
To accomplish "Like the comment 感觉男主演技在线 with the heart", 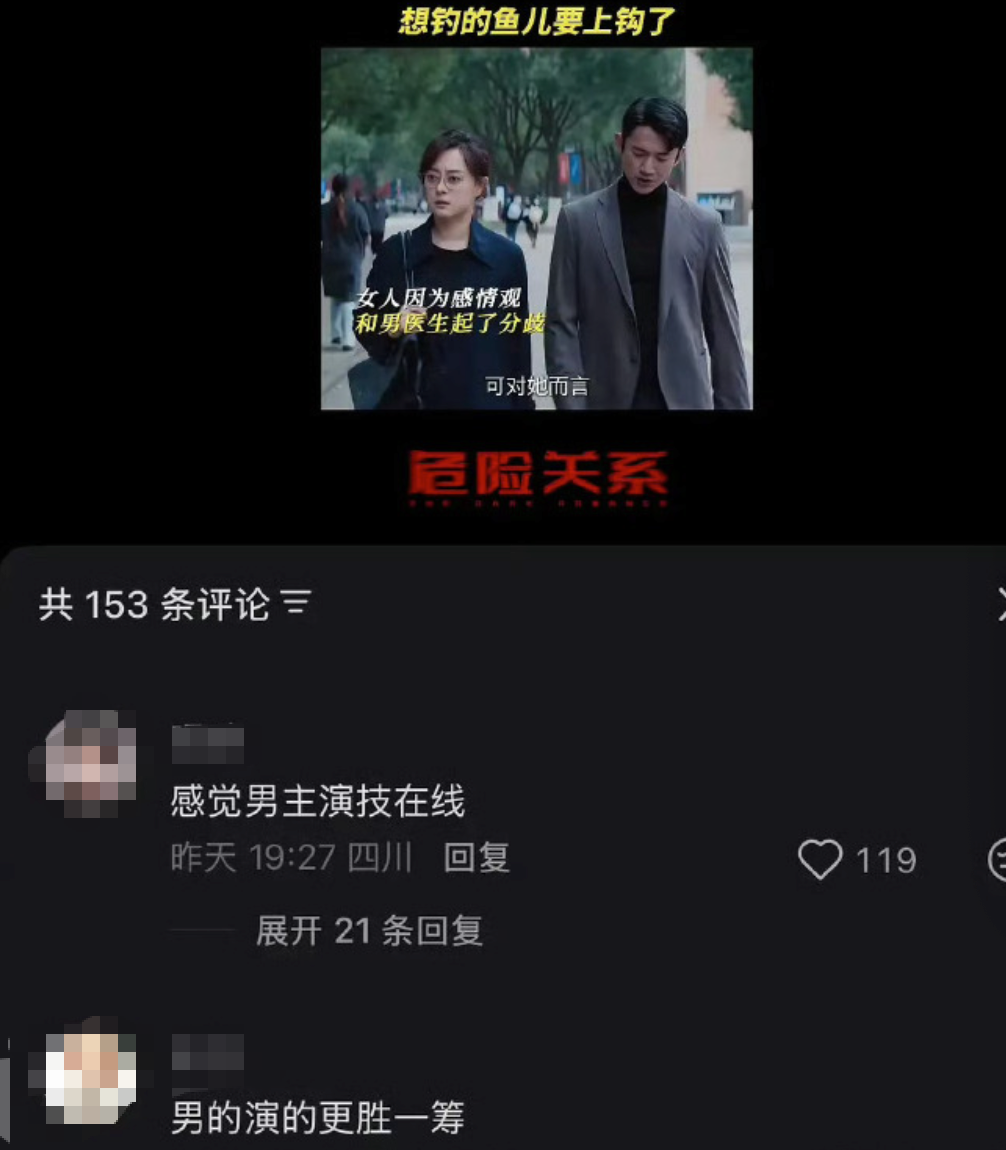I will click(820, 858).
